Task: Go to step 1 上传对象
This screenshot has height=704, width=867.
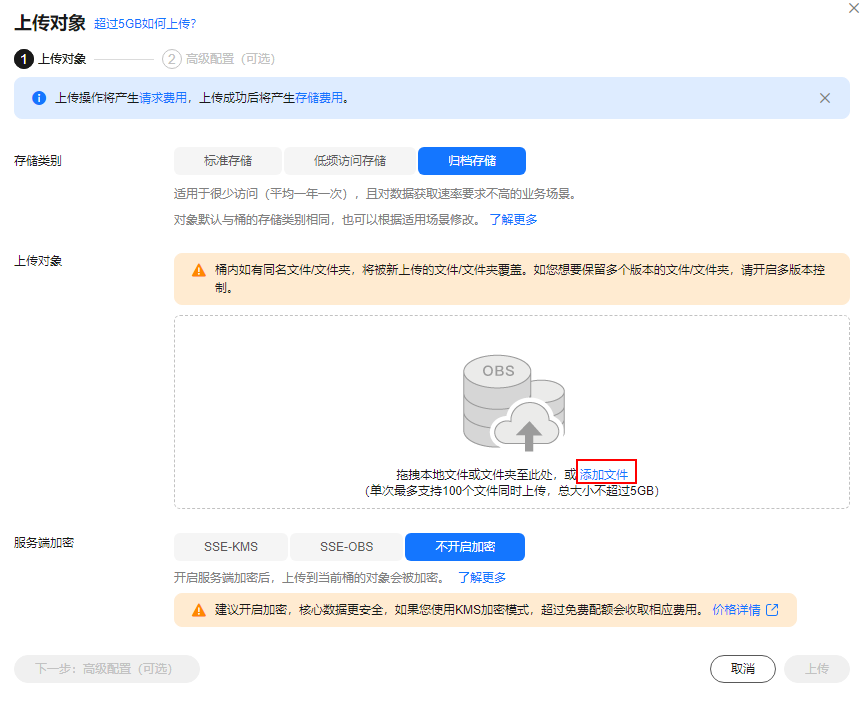Action: [50, 59]
